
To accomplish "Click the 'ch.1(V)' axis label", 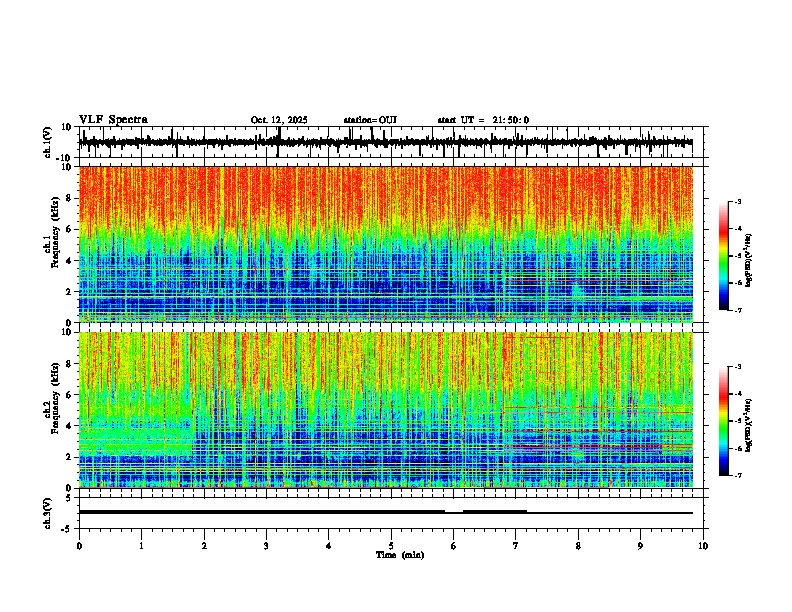I will click(x=47, y=142).
